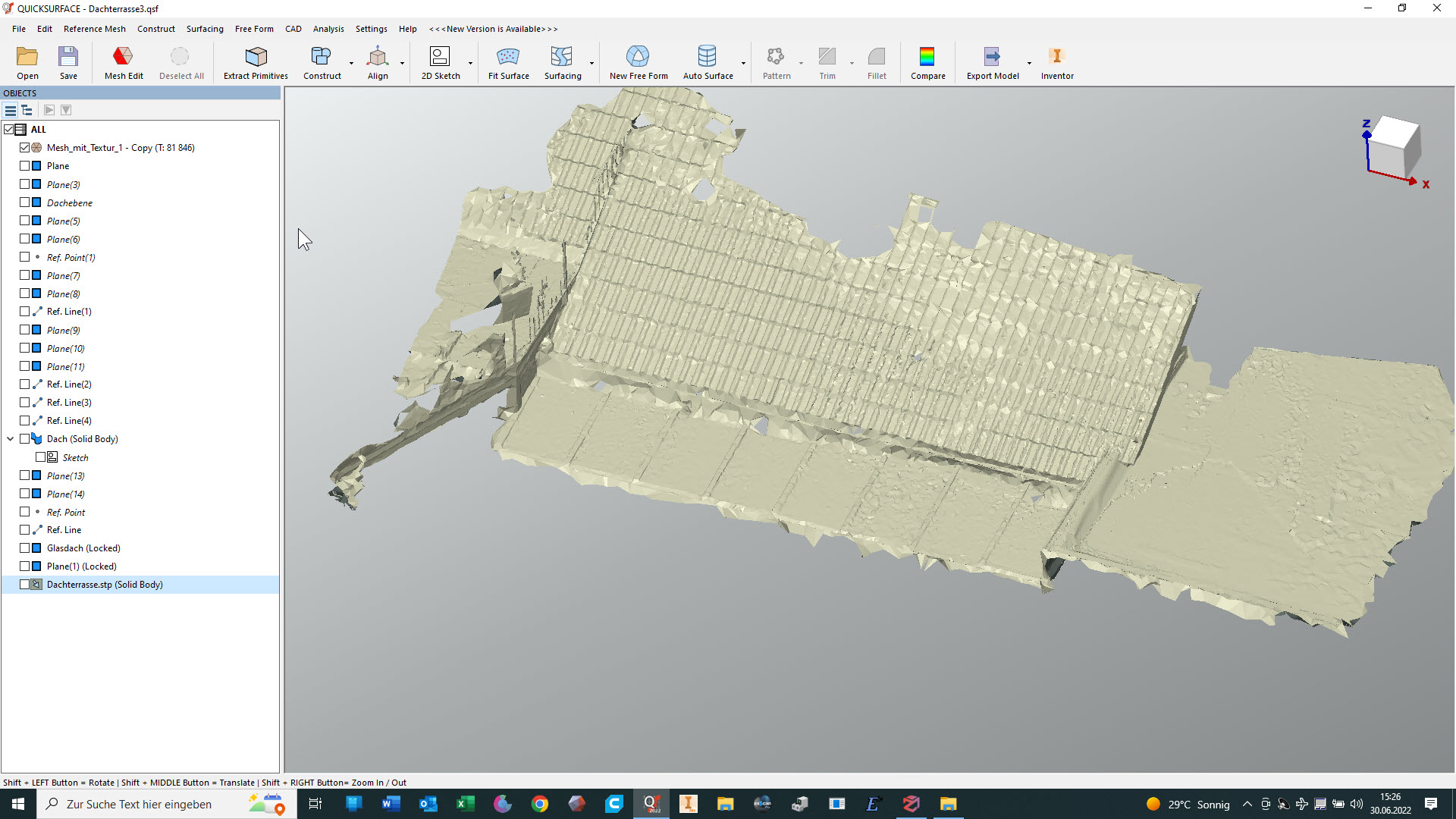Click the Export Model icon

(x=992, y=62)
